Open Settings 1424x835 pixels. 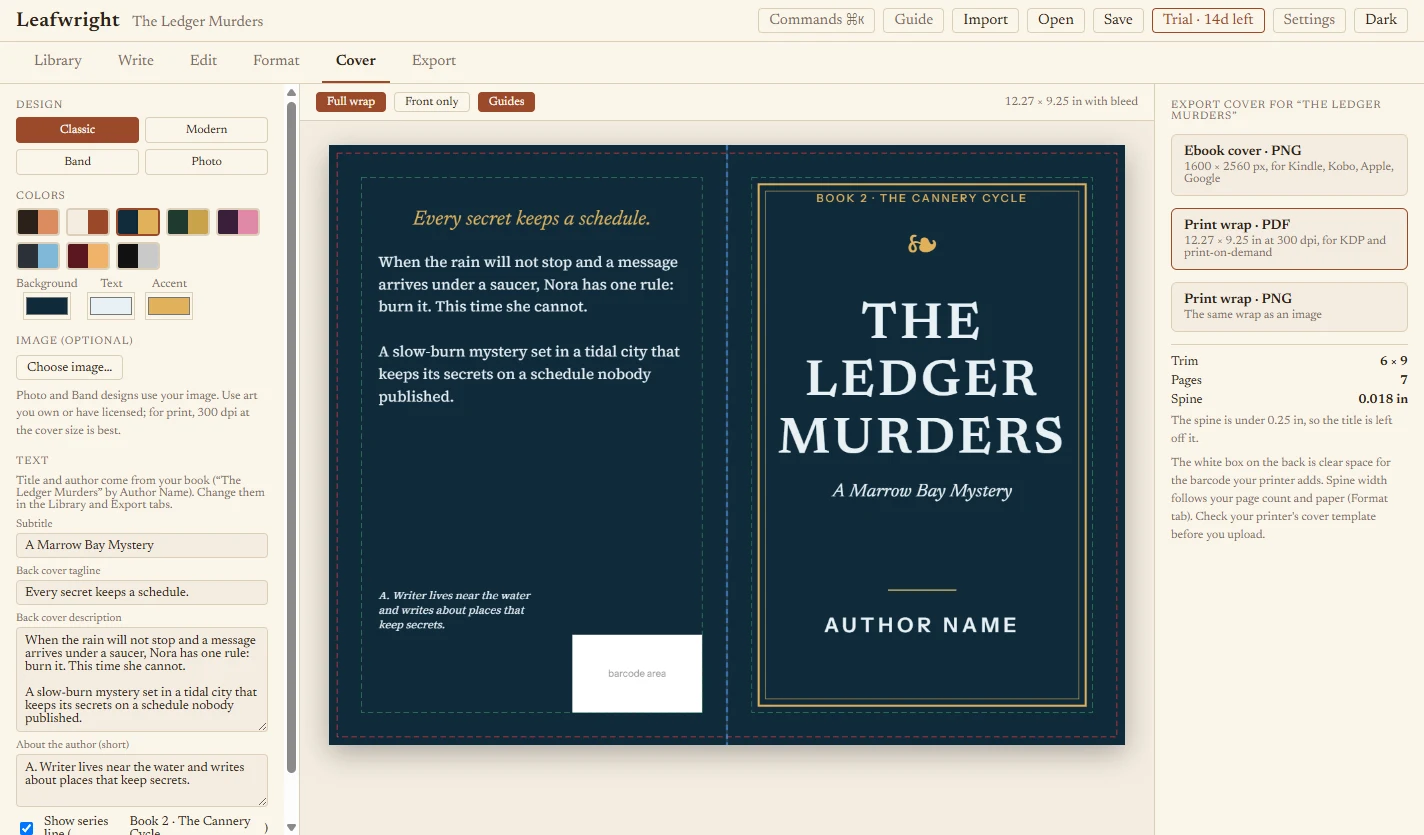click(x=1309, y=20)
